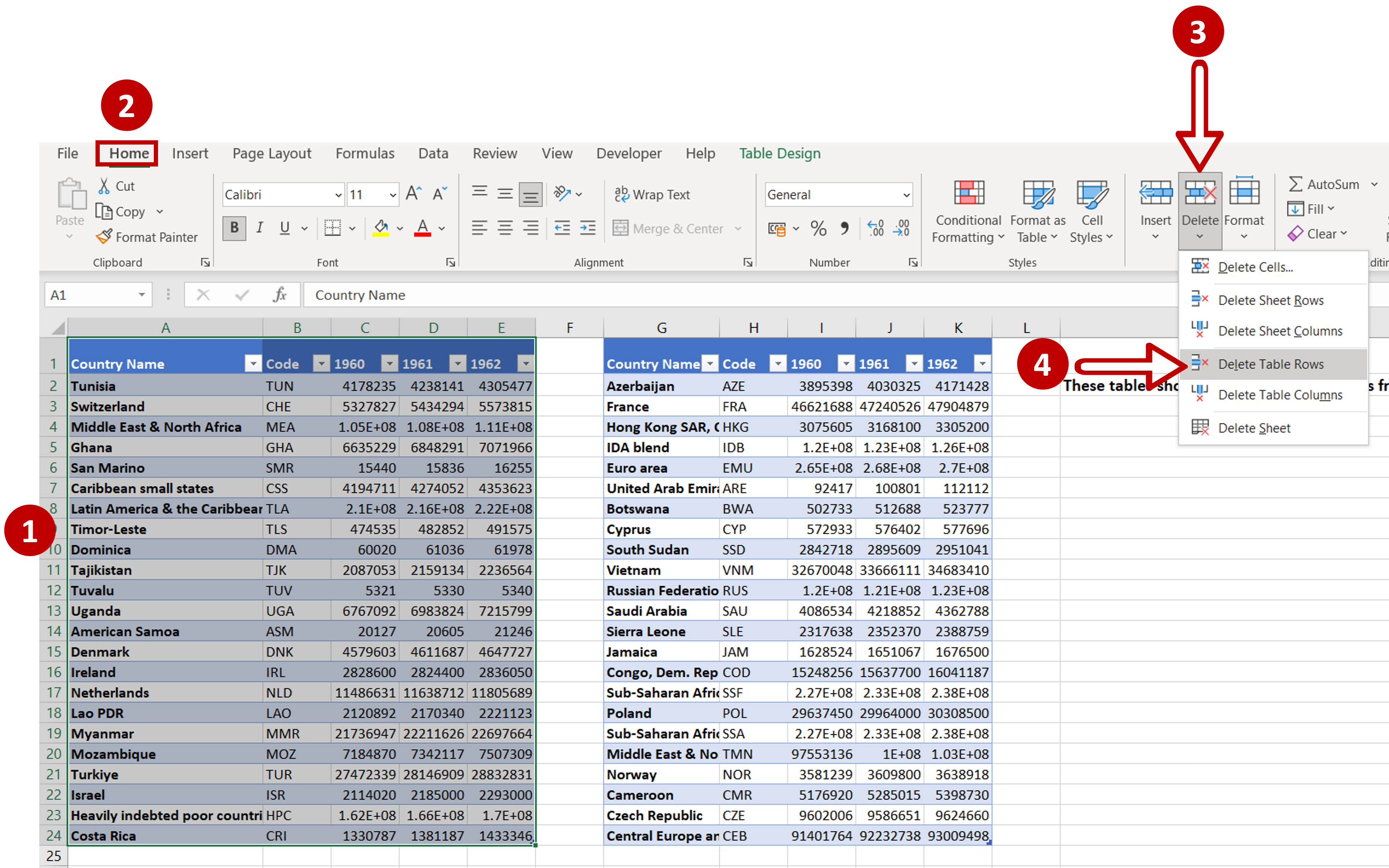Toggle Underline formatting

(285, 228)
